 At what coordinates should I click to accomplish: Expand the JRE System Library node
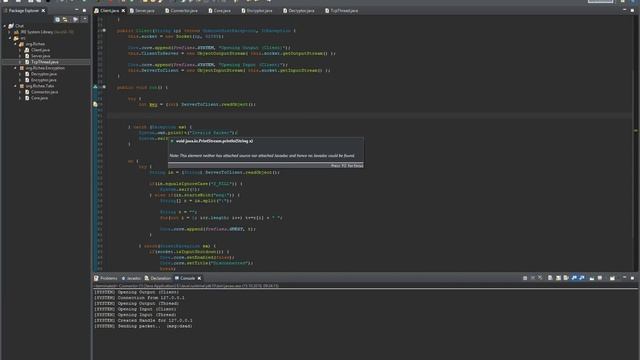[10, 32]
